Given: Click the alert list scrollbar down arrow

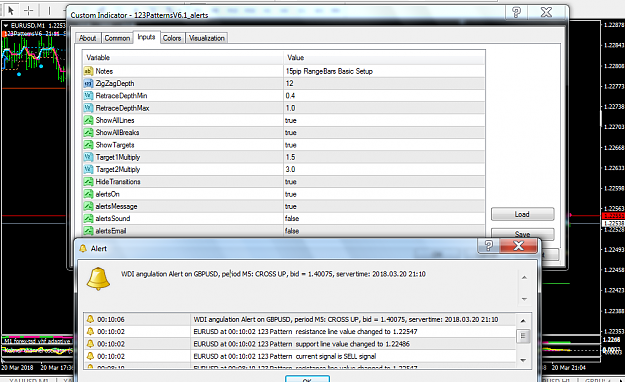Looking at the screenshot, I should tap(523, 360).
